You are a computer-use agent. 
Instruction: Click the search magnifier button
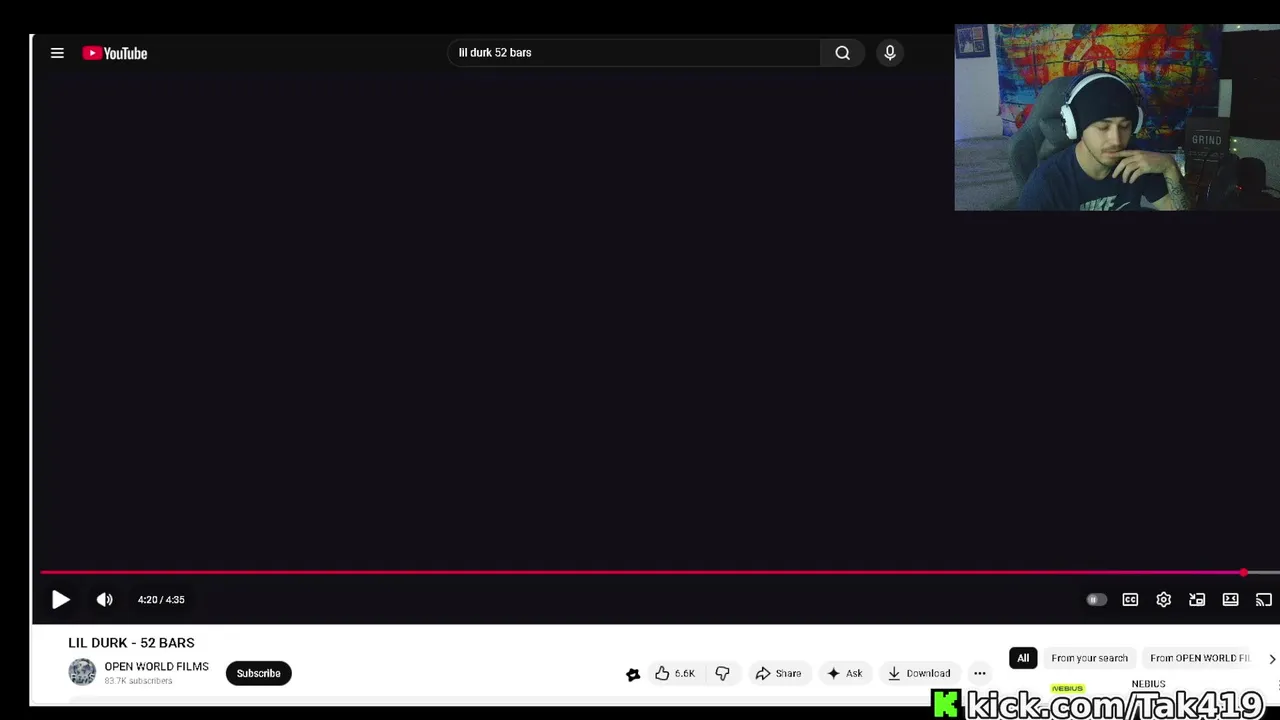pyautogui.click(x=842, y=53)
